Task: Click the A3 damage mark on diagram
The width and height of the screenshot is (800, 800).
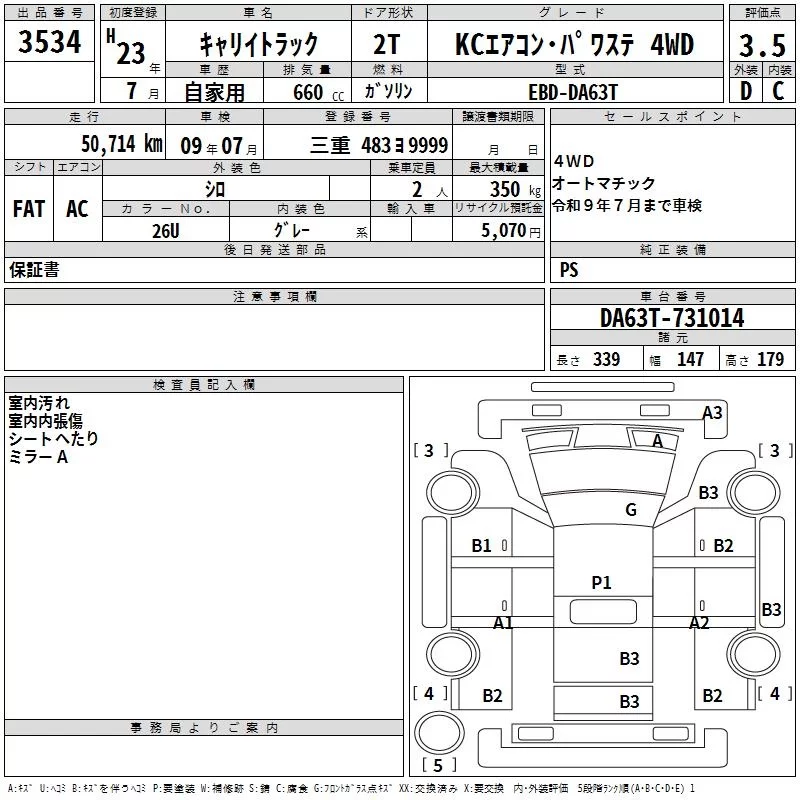Action: click(712, 413)
